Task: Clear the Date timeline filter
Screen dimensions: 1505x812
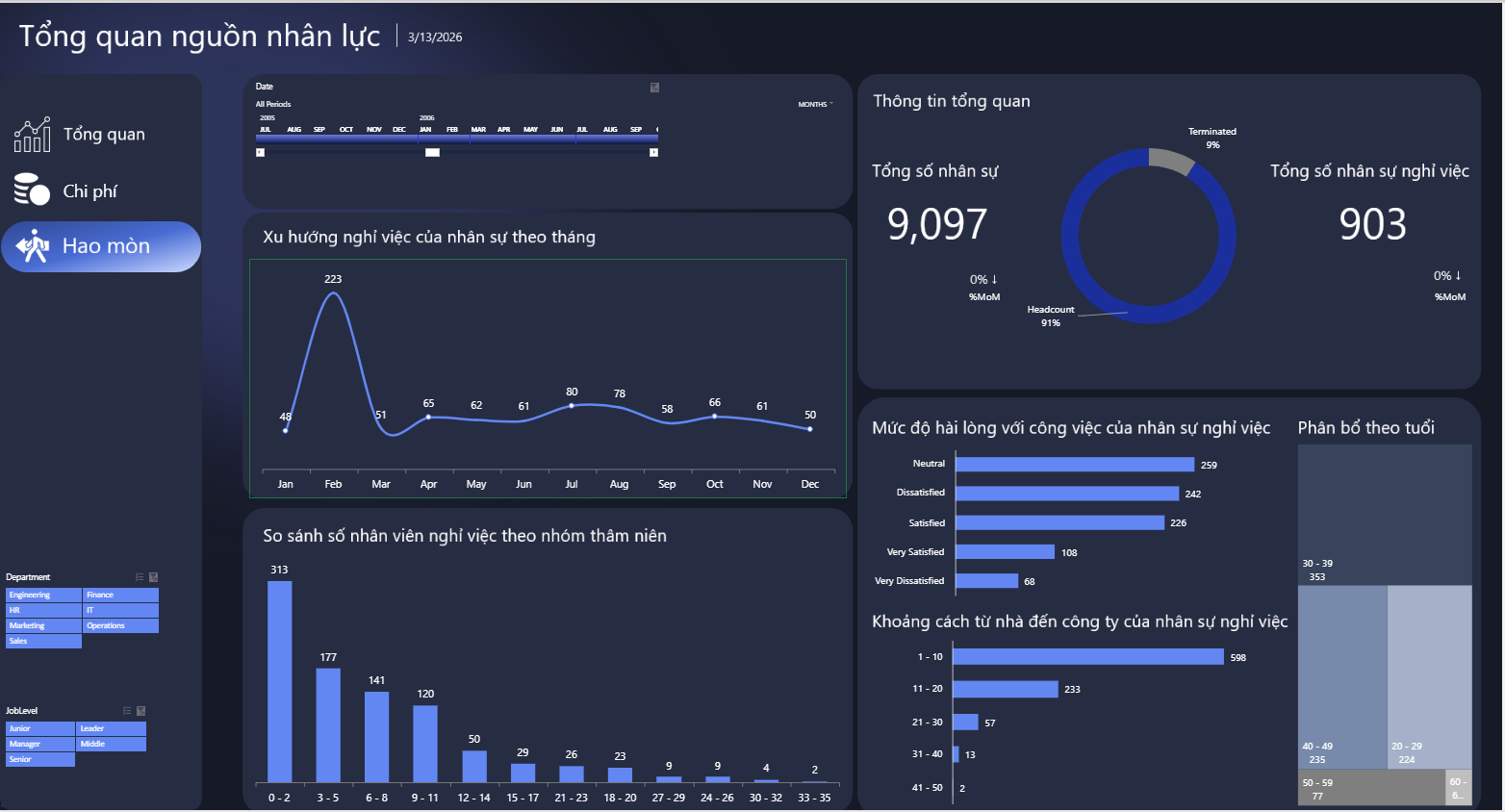Action: tap(654, 88)
